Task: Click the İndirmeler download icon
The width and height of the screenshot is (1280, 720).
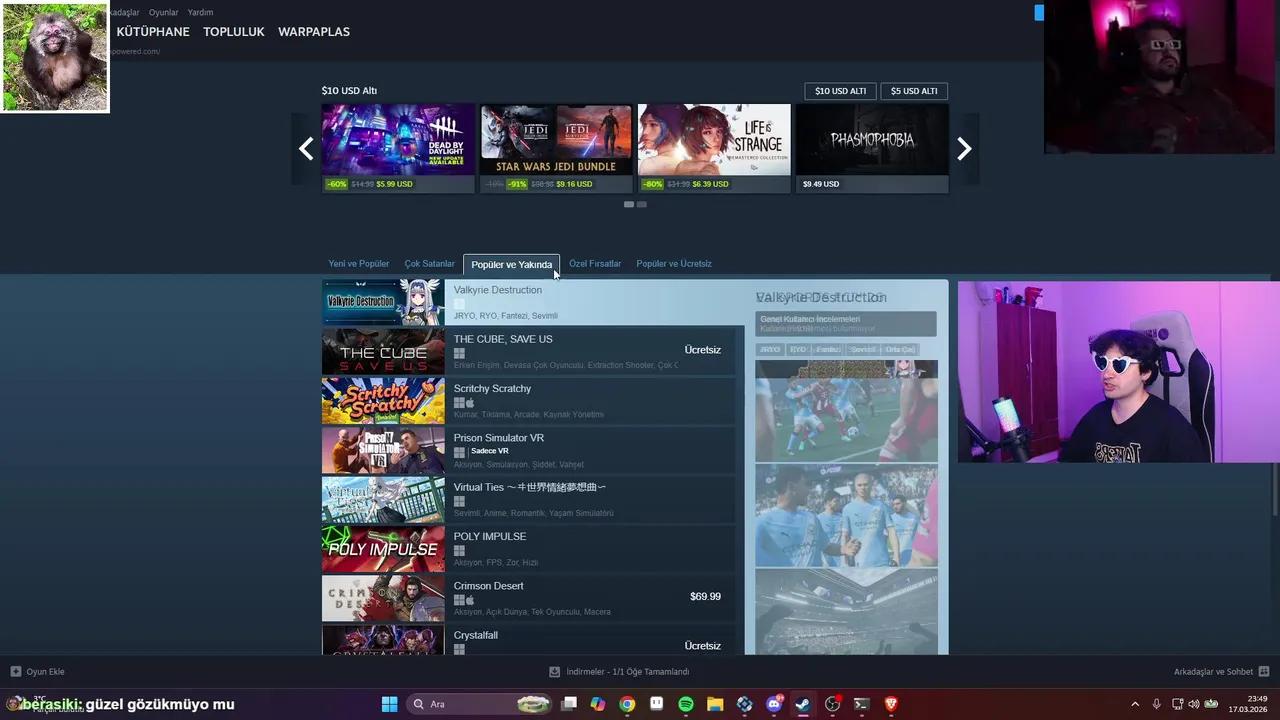Action: click(x=555, y=672)
